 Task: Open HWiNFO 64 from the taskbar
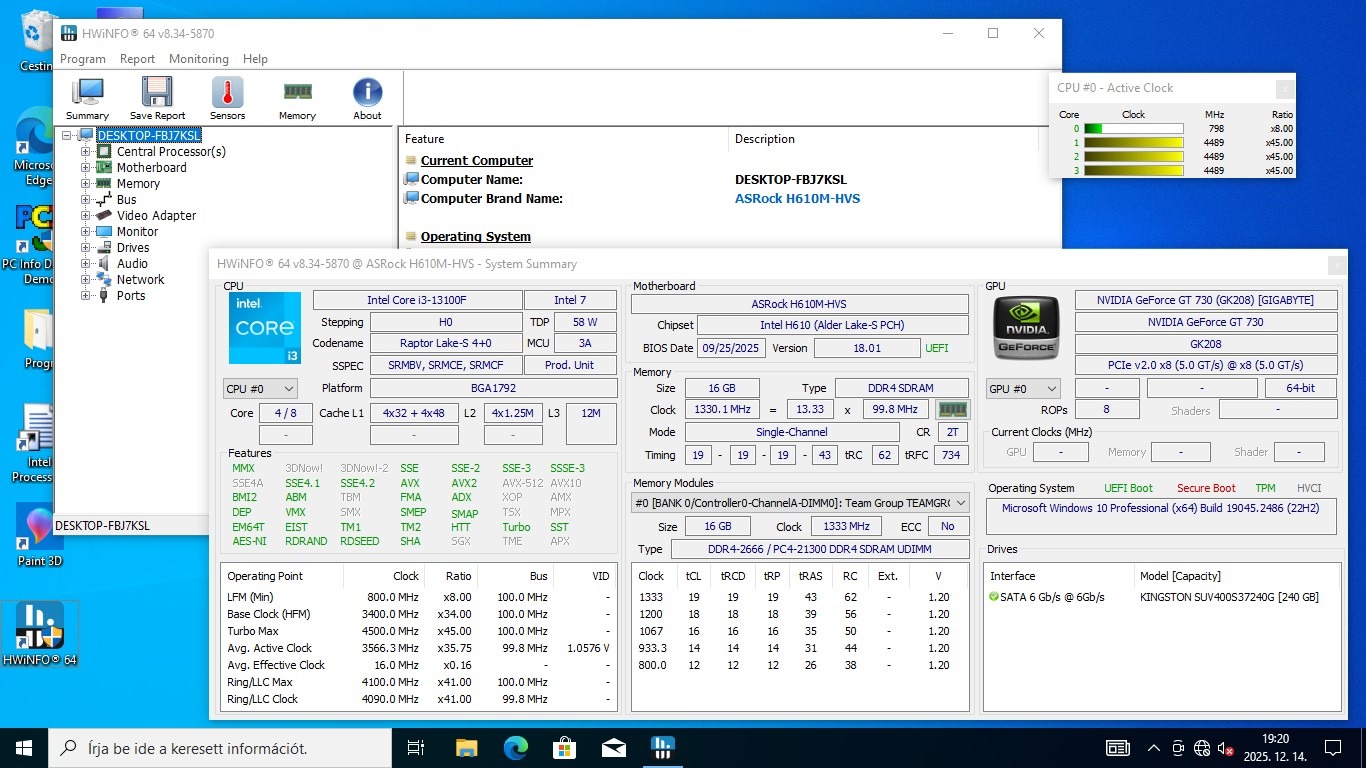point(662,747)
